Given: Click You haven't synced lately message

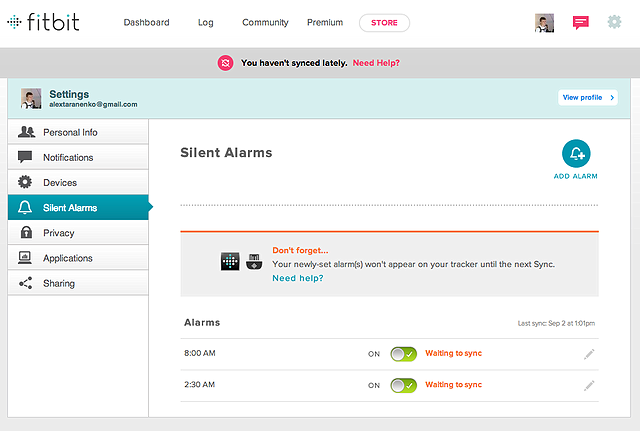Looking at the screenshot, I should pyautogui.click(x=294, y=63).
